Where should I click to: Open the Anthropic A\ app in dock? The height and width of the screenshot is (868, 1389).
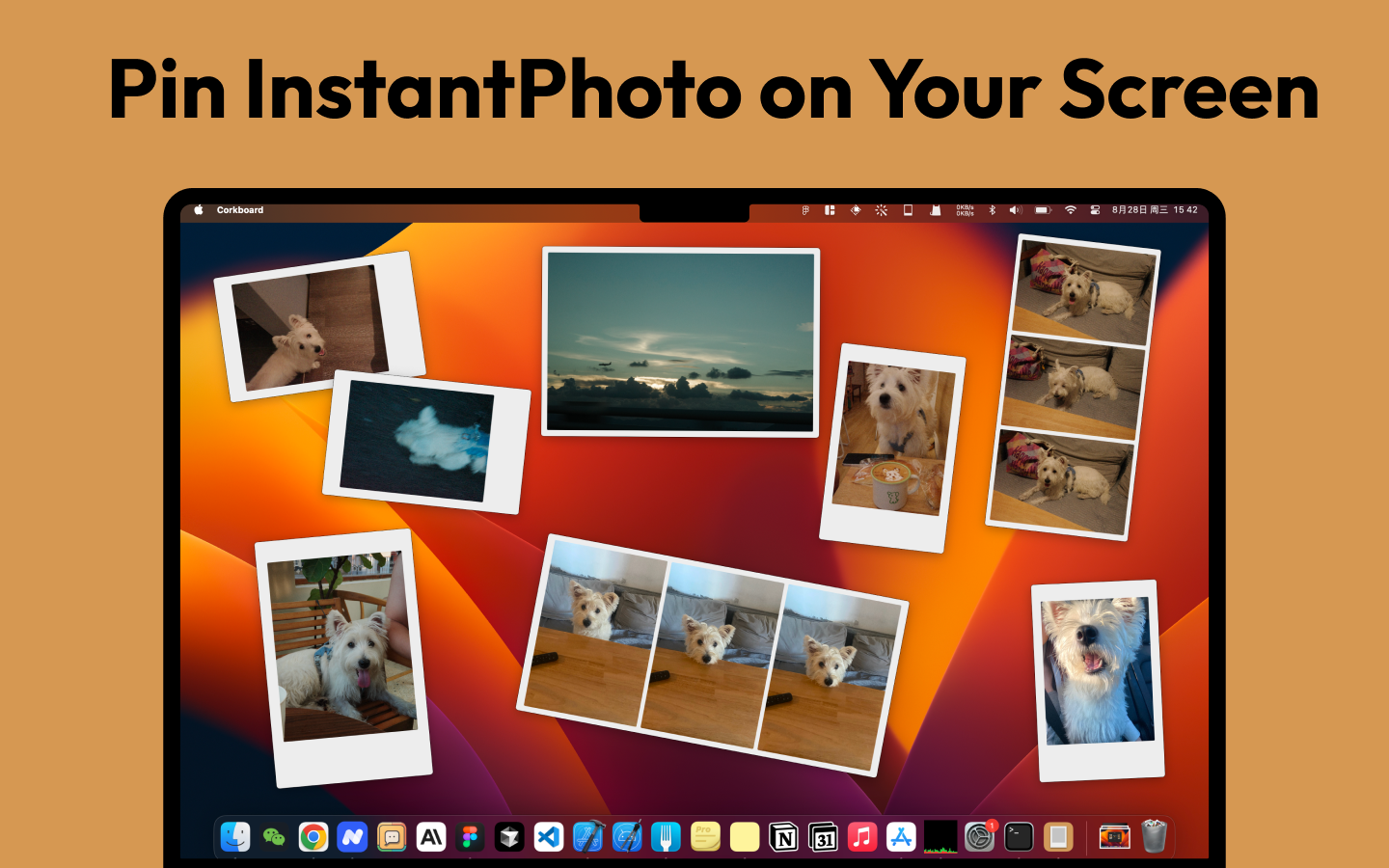tap(431, 836)
